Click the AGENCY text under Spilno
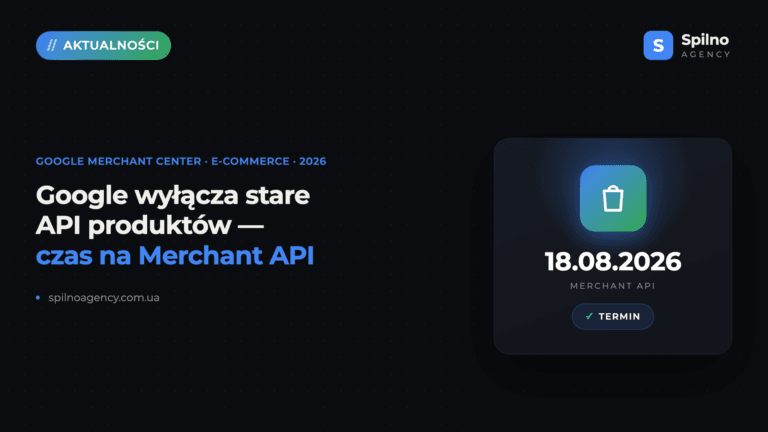This screenshot has height=432, width=768. 705,54
